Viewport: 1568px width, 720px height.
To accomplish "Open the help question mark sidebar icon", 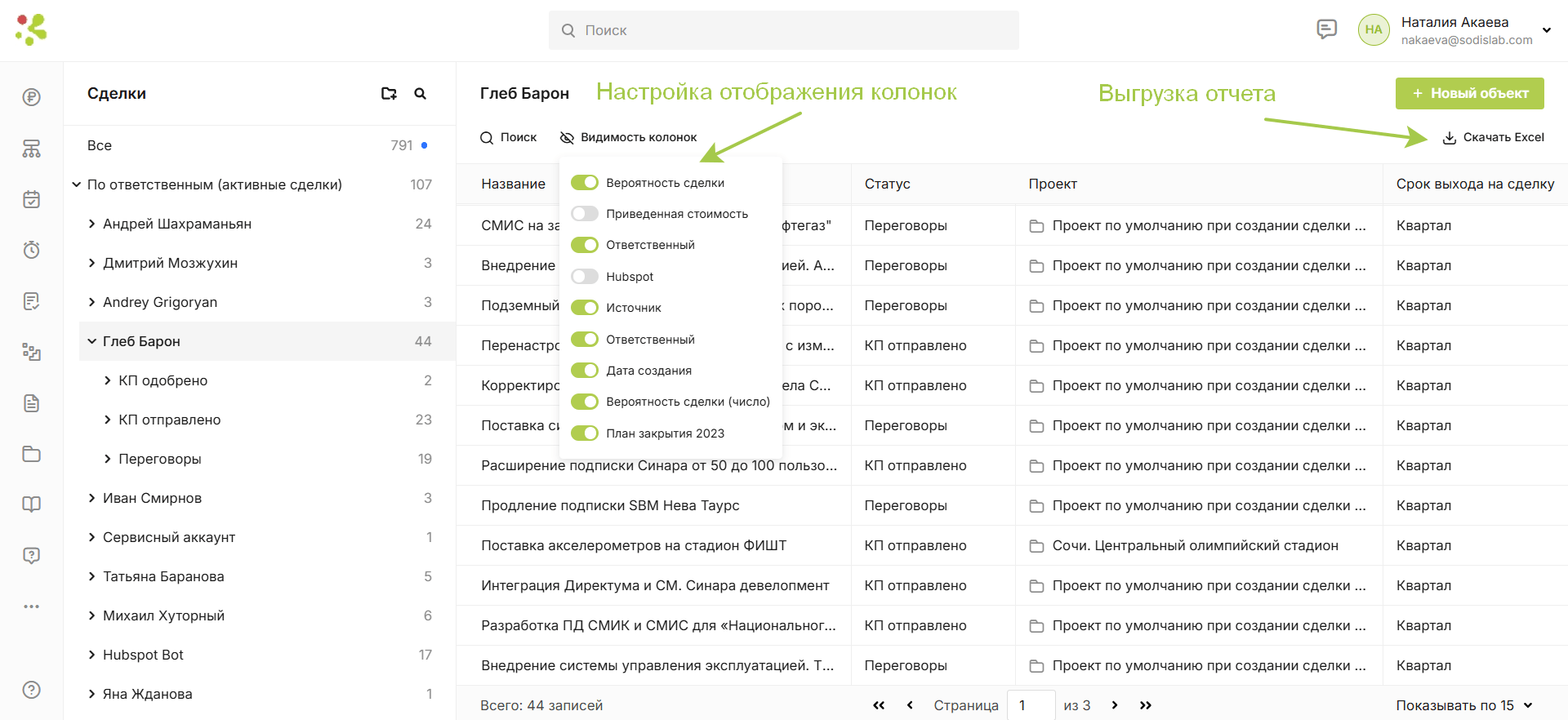I will (x=31, y=690).
